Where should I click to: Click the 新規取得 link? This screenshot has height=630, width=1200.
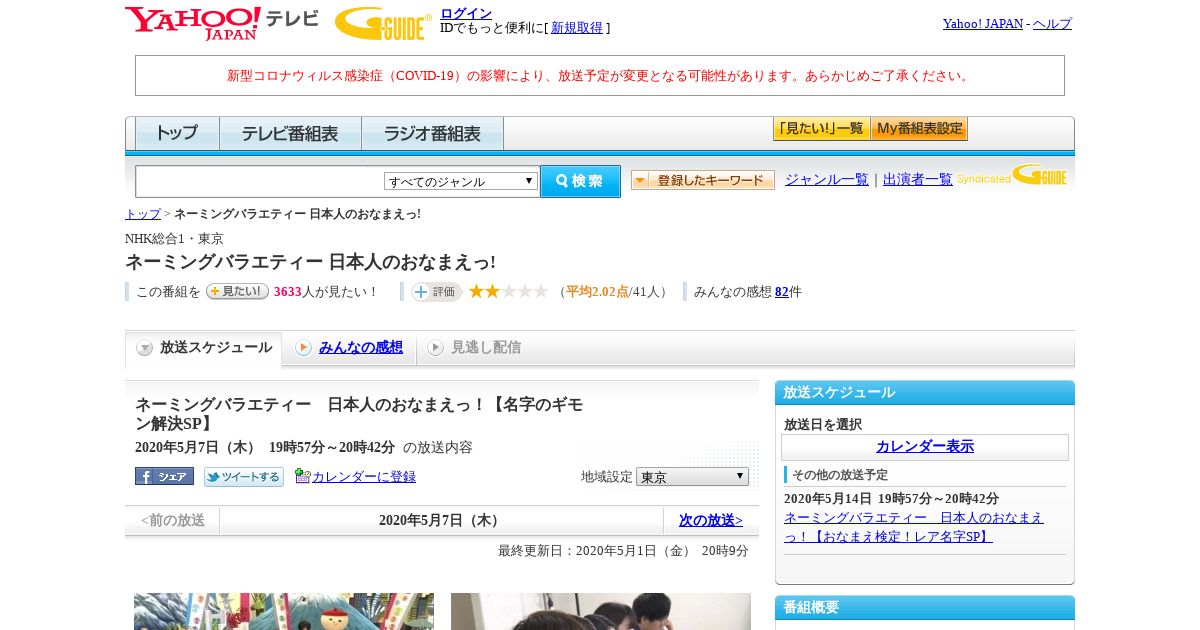(577, 28)
